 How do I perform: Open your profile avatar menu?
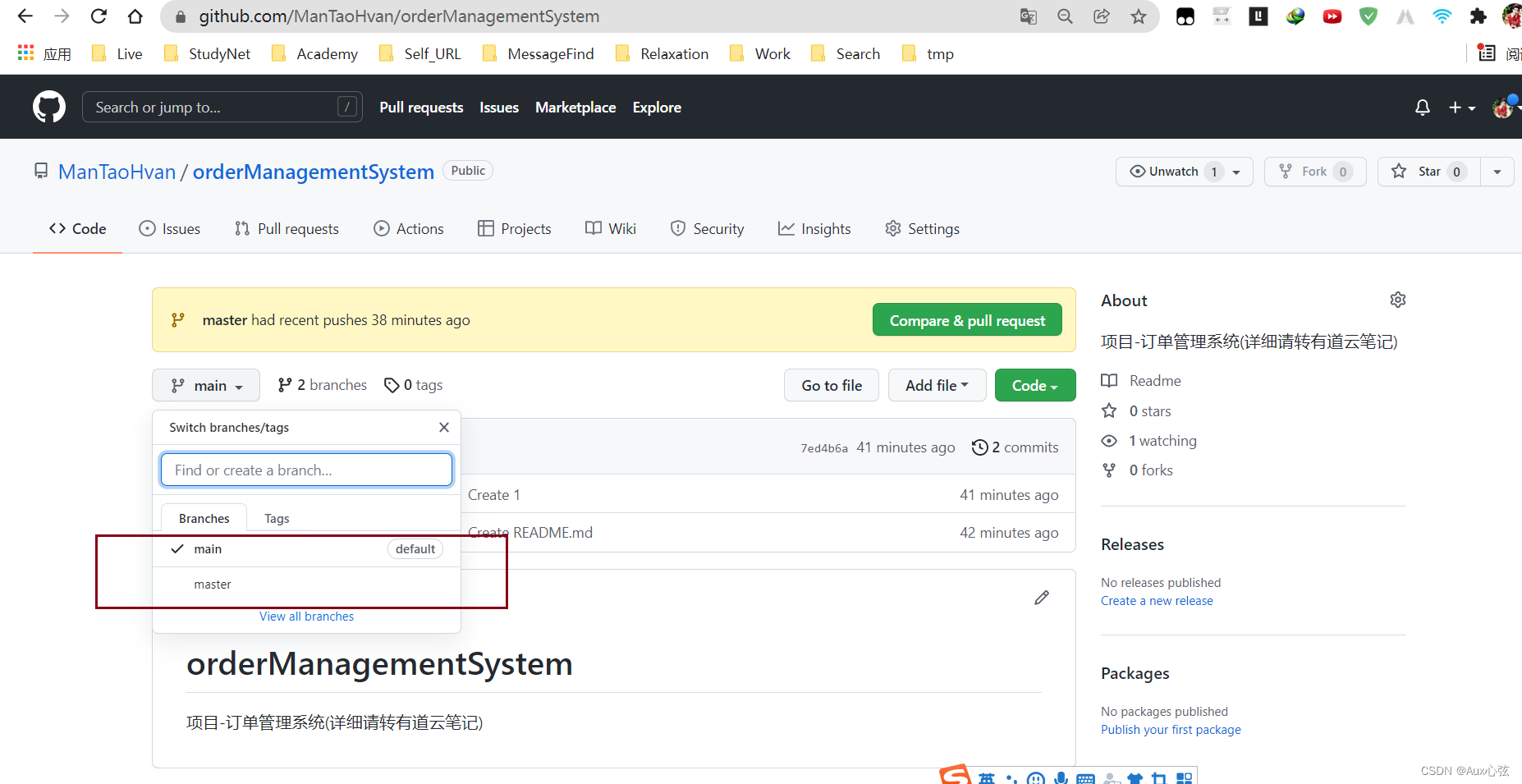tap(1503, 107)
